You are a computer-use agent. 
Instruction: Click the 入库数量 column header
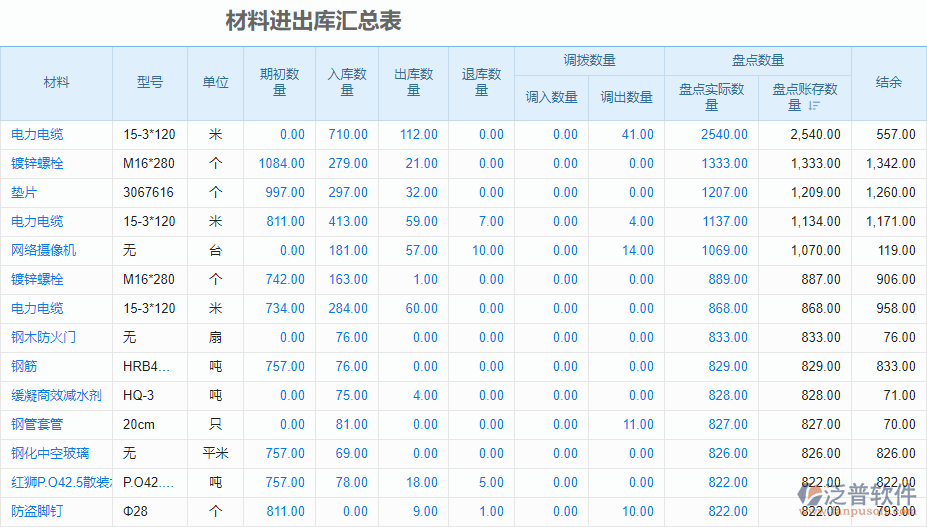tap(347, 83)
